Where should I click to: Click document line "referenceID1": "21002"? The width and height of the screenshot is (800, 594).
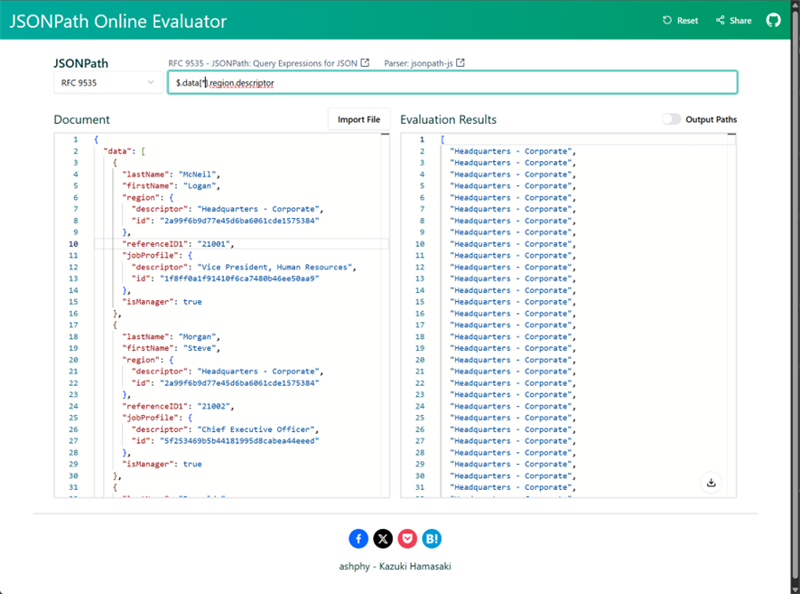(x=178, y=407)
